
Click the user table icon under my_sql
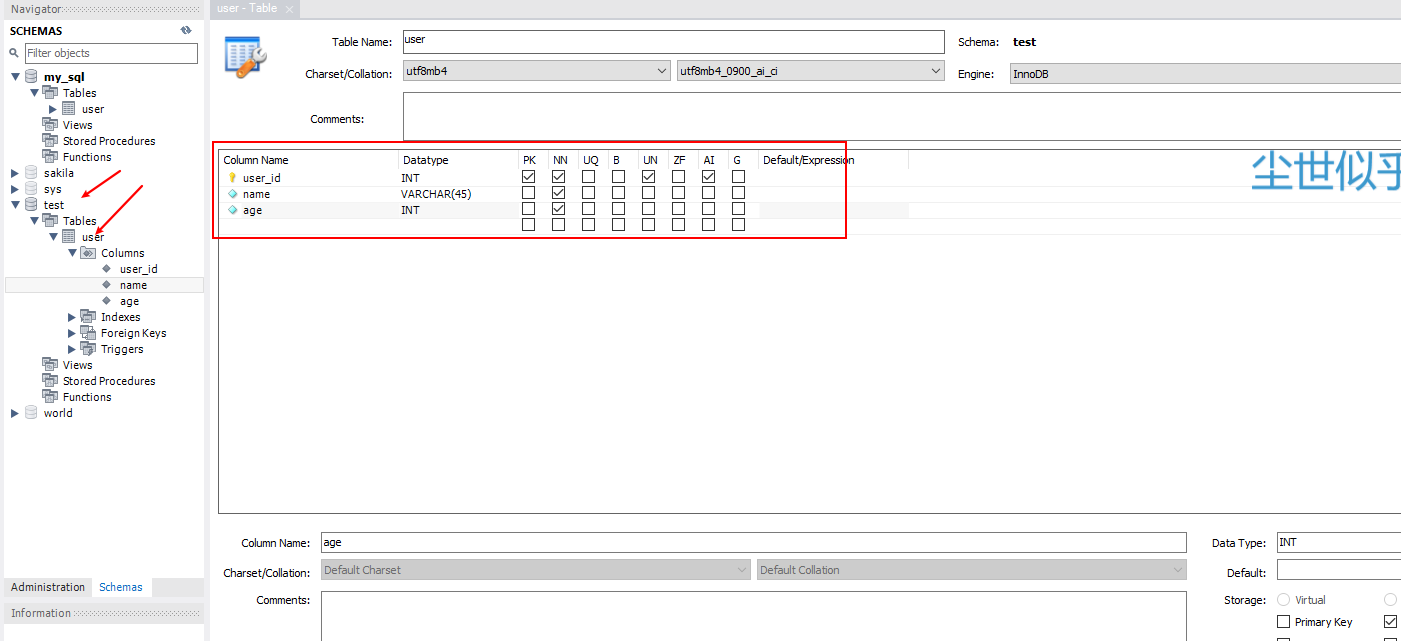point(69,109)
